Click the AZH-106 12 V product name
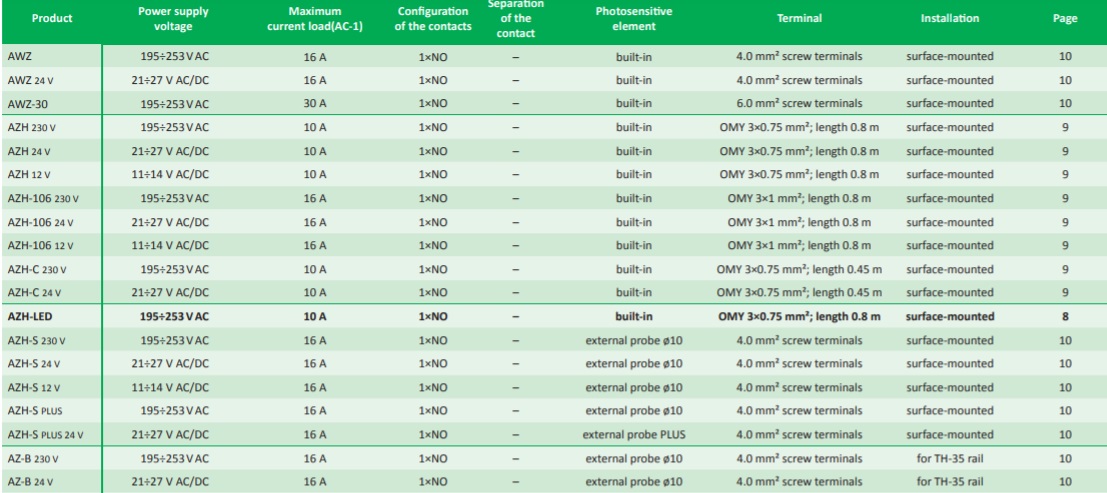This screenshot has width=1107, height=493. tap(40, 246)
